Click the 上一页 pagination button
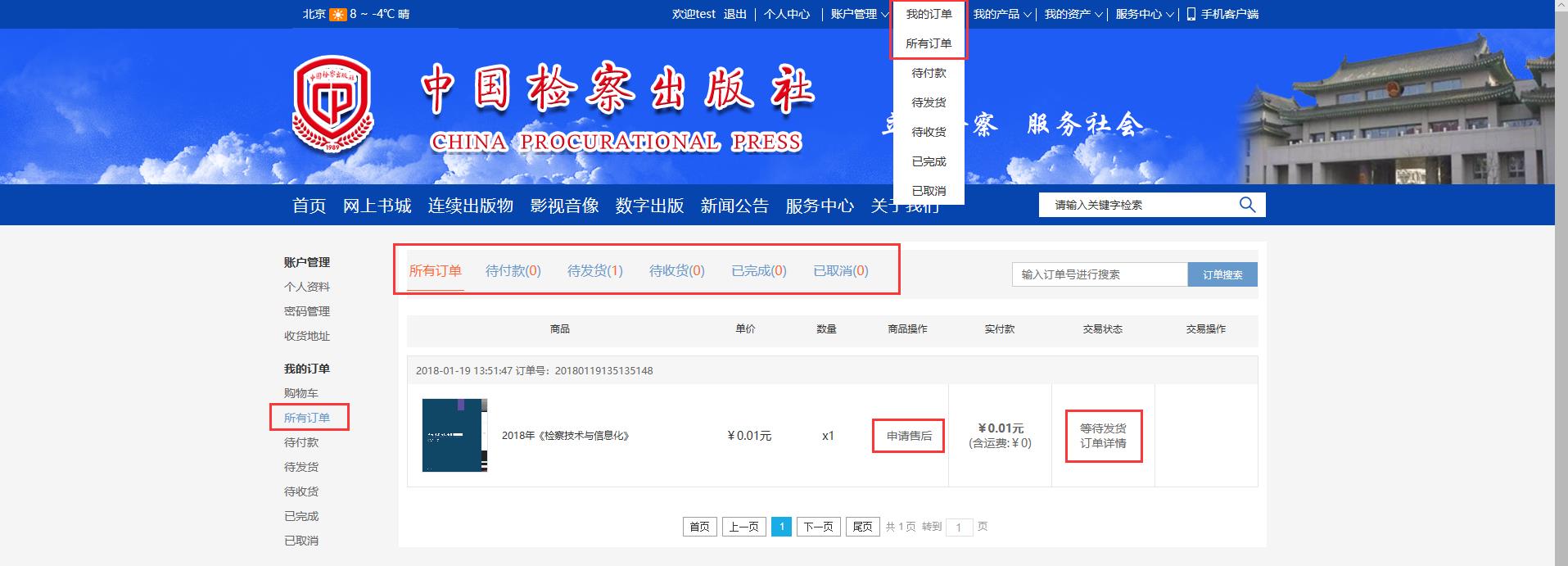The width and height of the screenshot is (1568, 566). (x=744, y=527)
